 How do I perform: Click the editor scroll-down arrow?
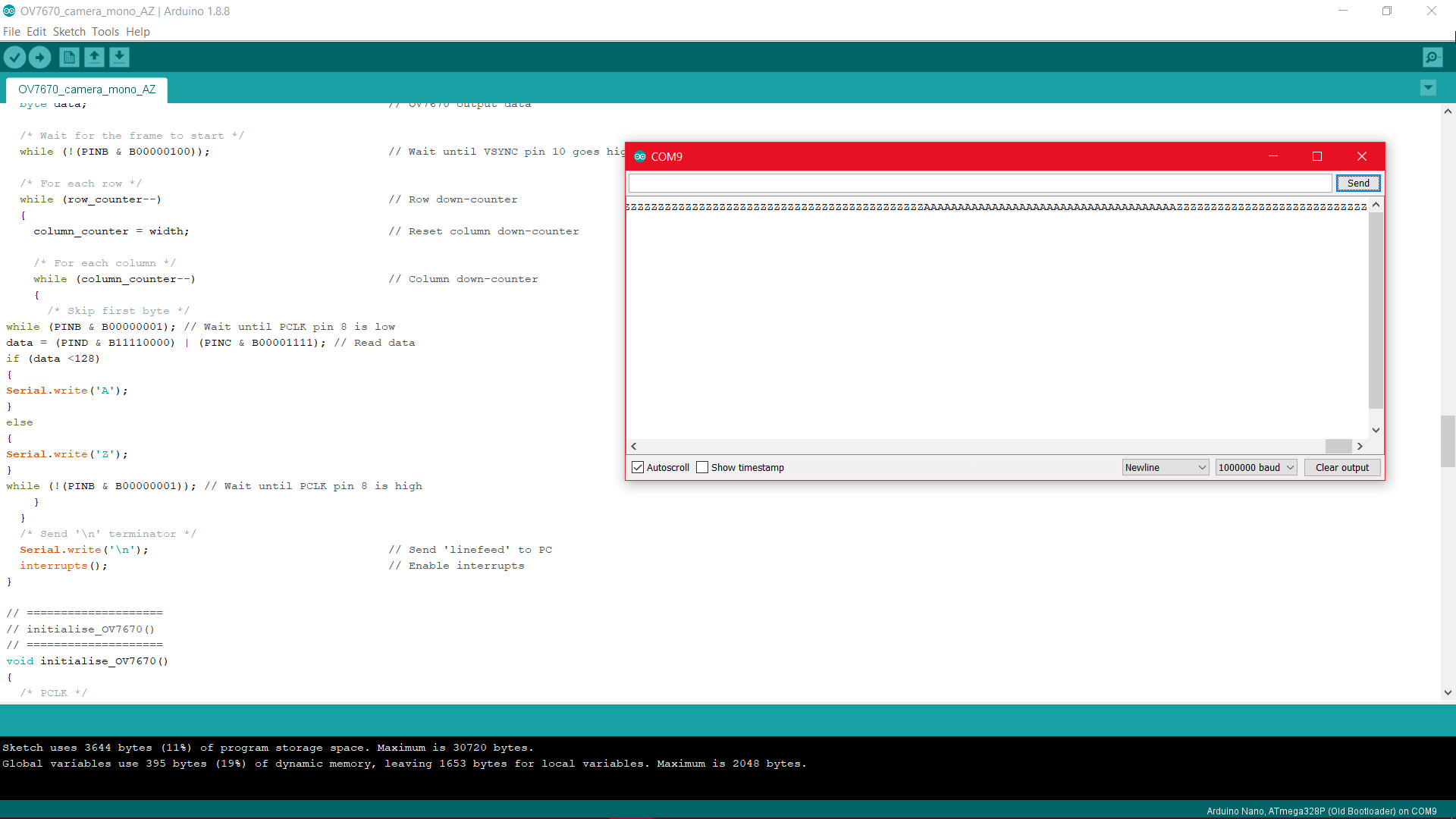pyautogui.click(x=1448, y=692)
